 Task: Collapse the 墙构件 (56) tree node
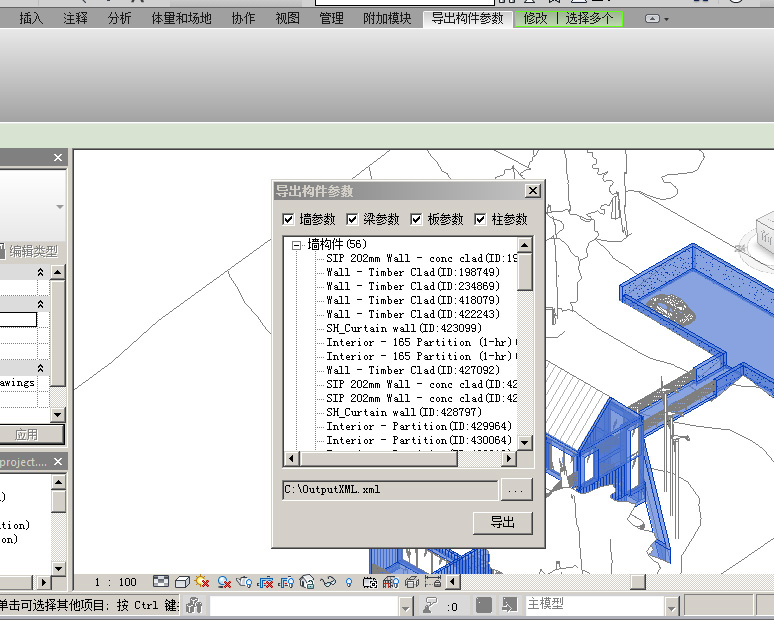(x=297, y=244)
